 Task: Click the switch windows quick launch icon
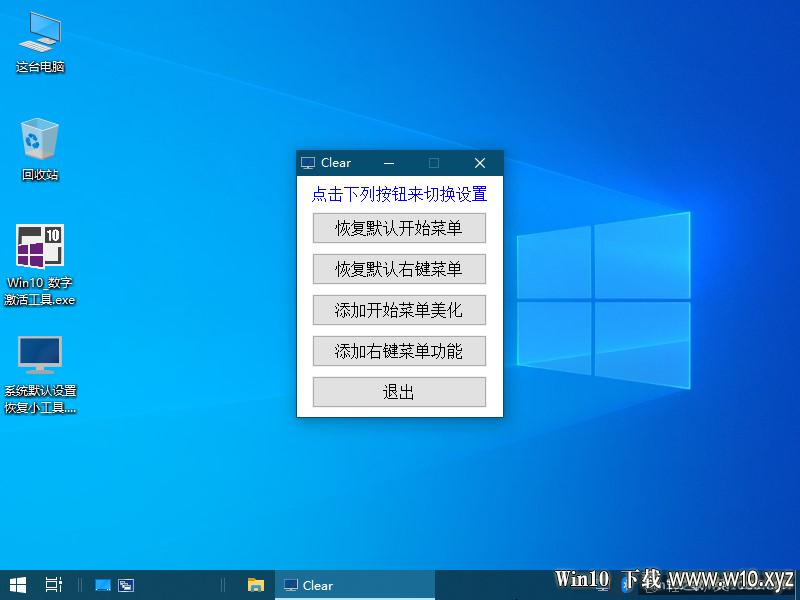point(126,585)
